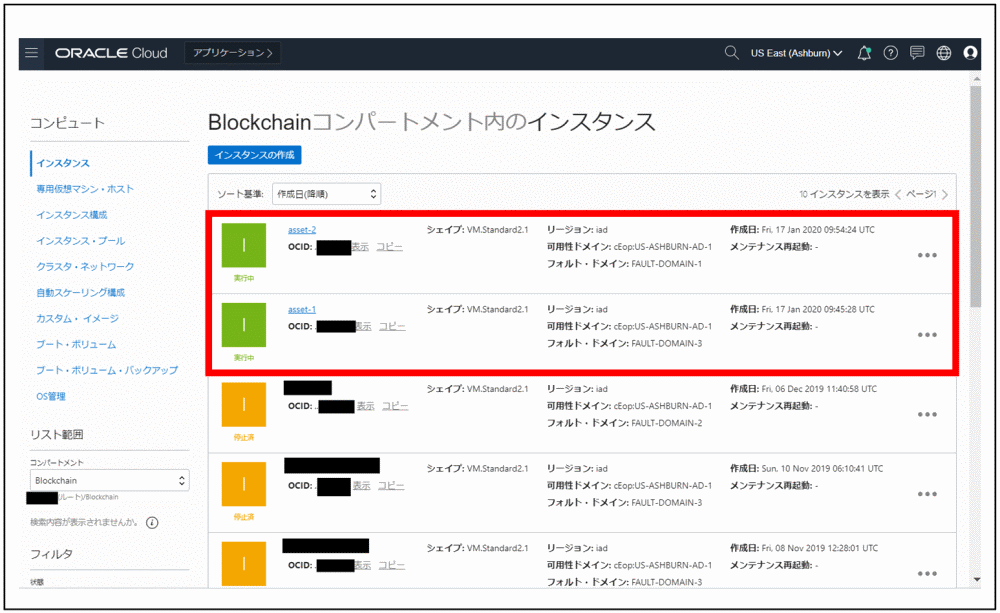Screen dimensions: 1000x613
Task: Open actions menu for 08 Nov 2019 instance
Action: 927,573
